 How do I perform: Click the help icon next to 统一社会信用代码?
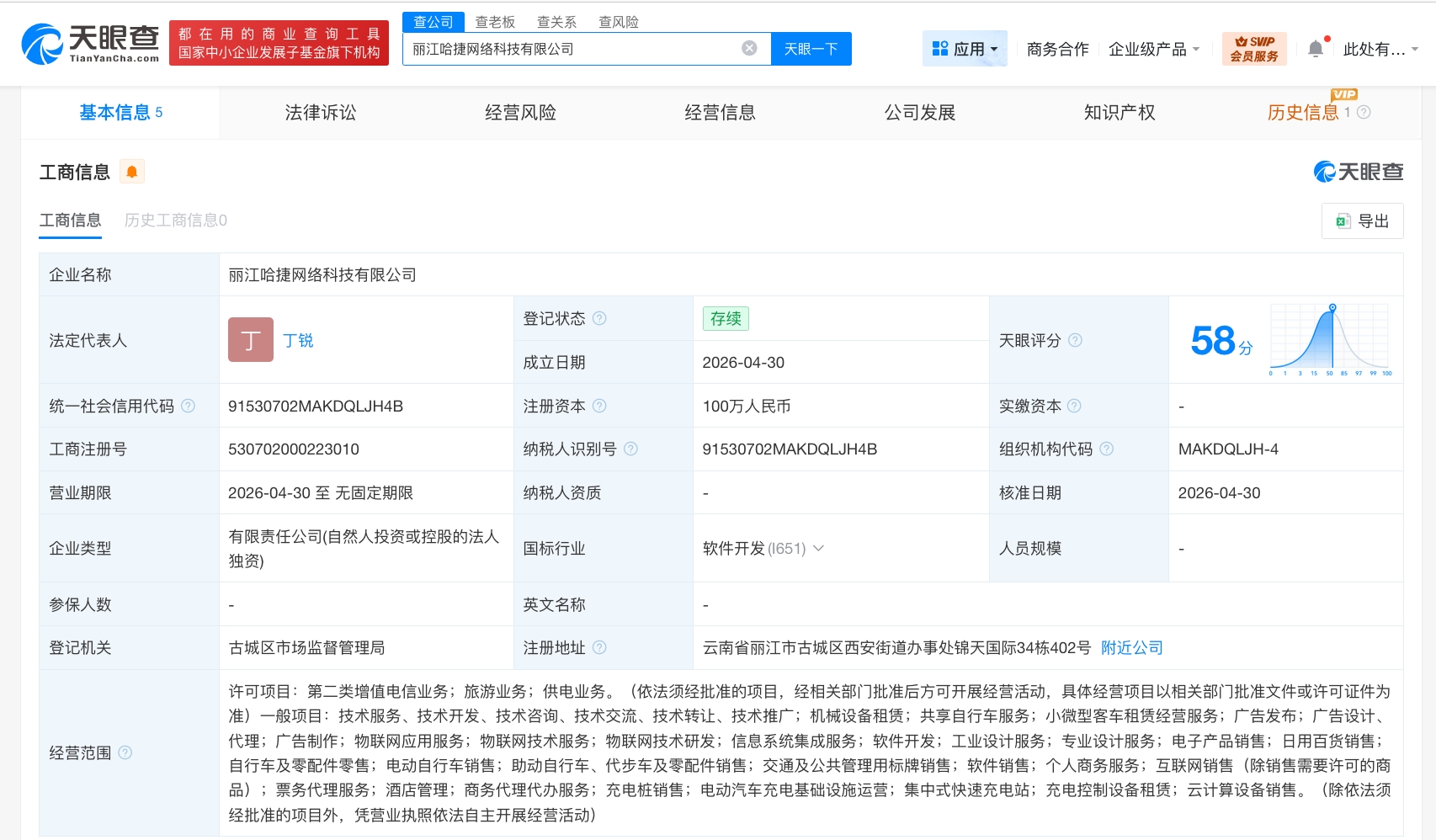(188, 406)
